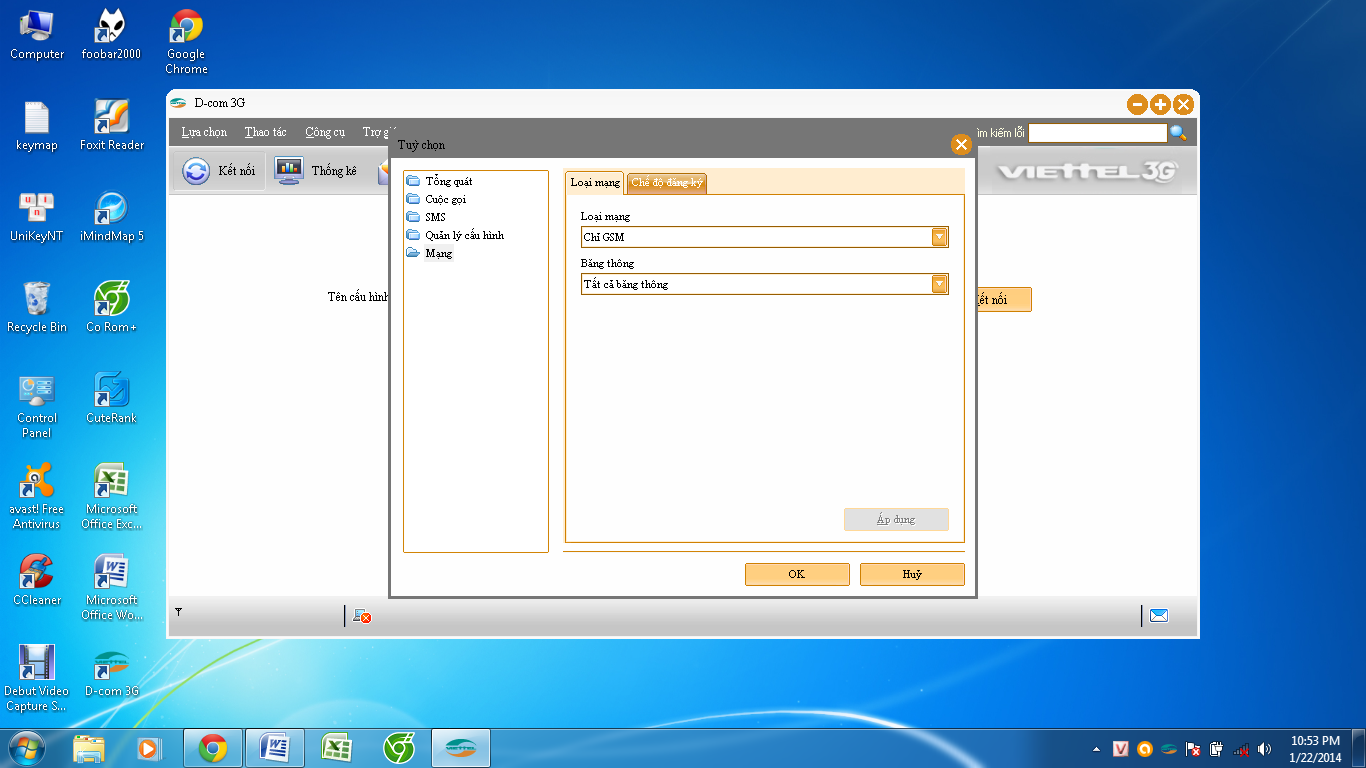Switch to the Chế độ đăng ký tab

(667, 182)
